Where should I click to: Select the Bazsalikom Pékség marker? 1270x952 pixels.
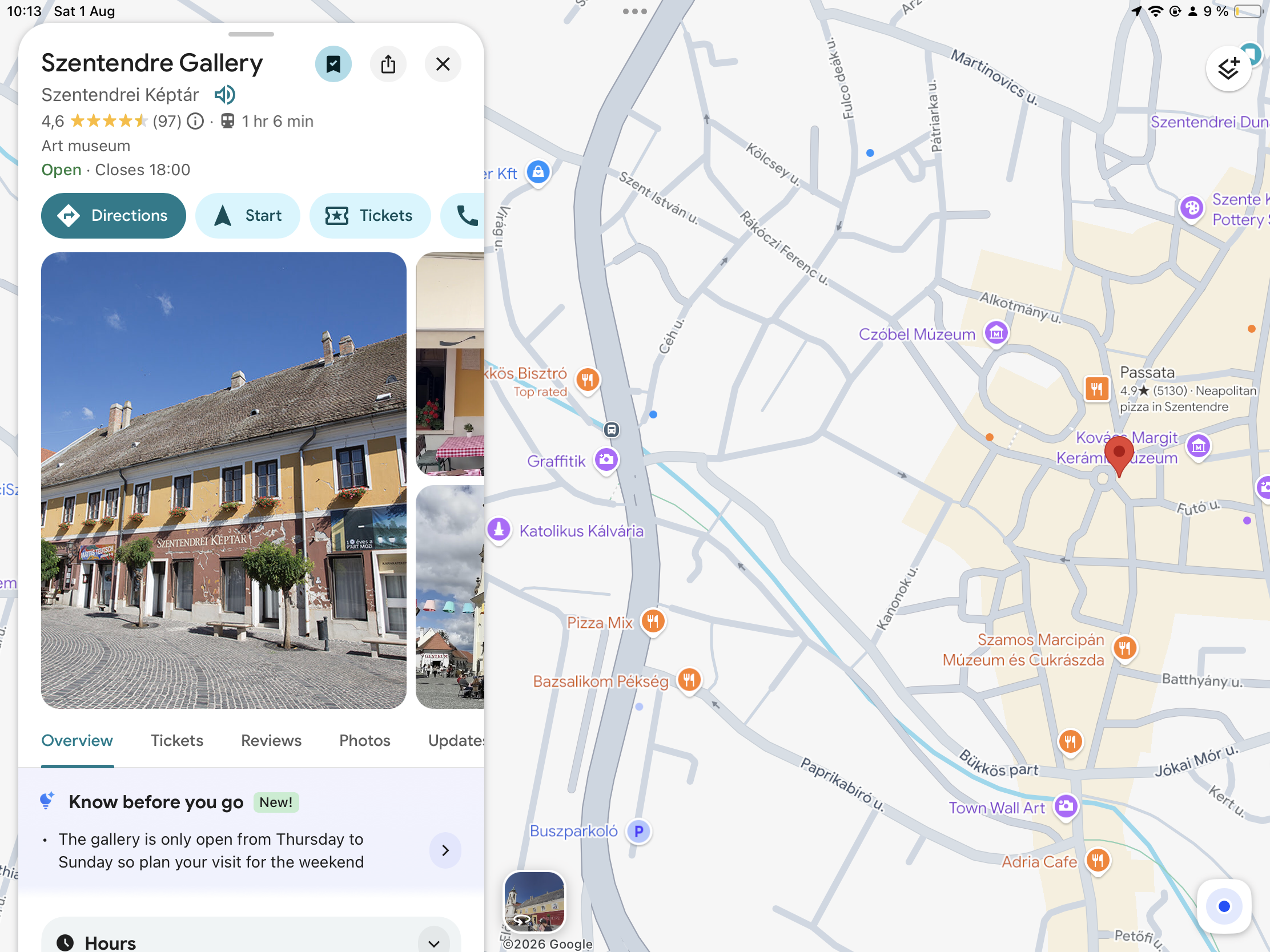point(689,680)
